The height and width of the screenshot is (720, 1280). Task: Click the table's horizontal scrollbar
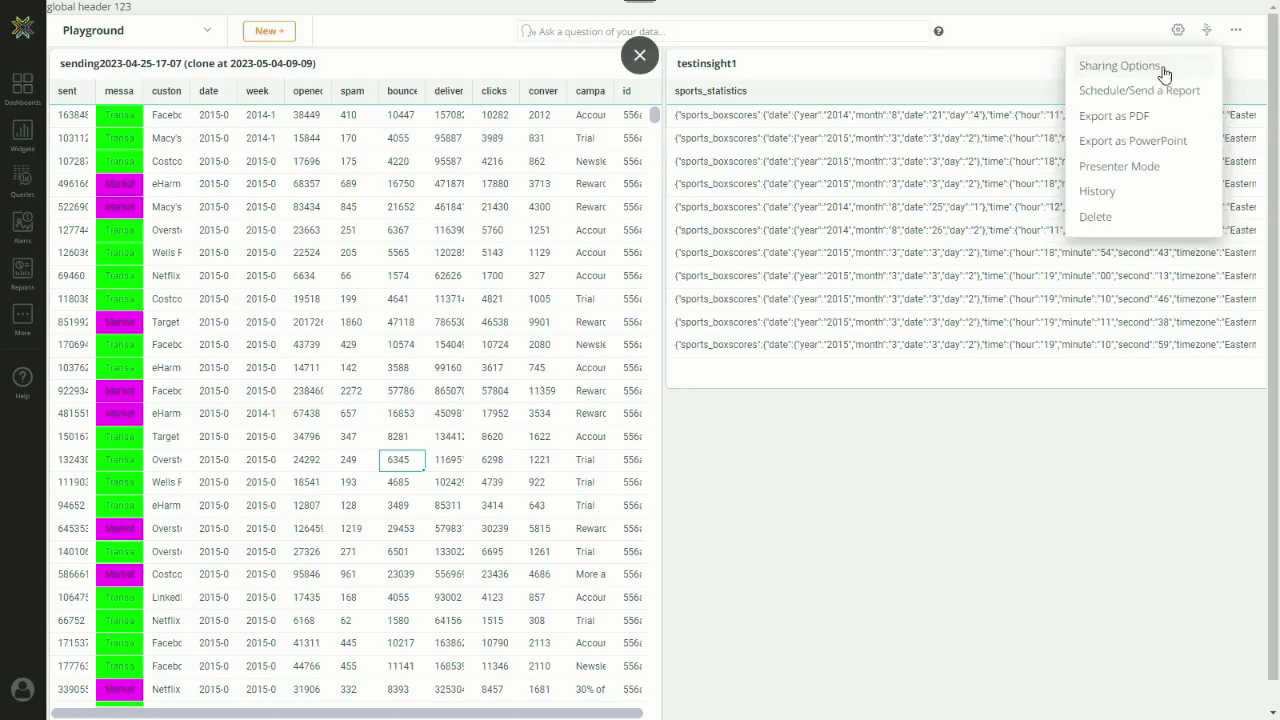coord(347,713)
